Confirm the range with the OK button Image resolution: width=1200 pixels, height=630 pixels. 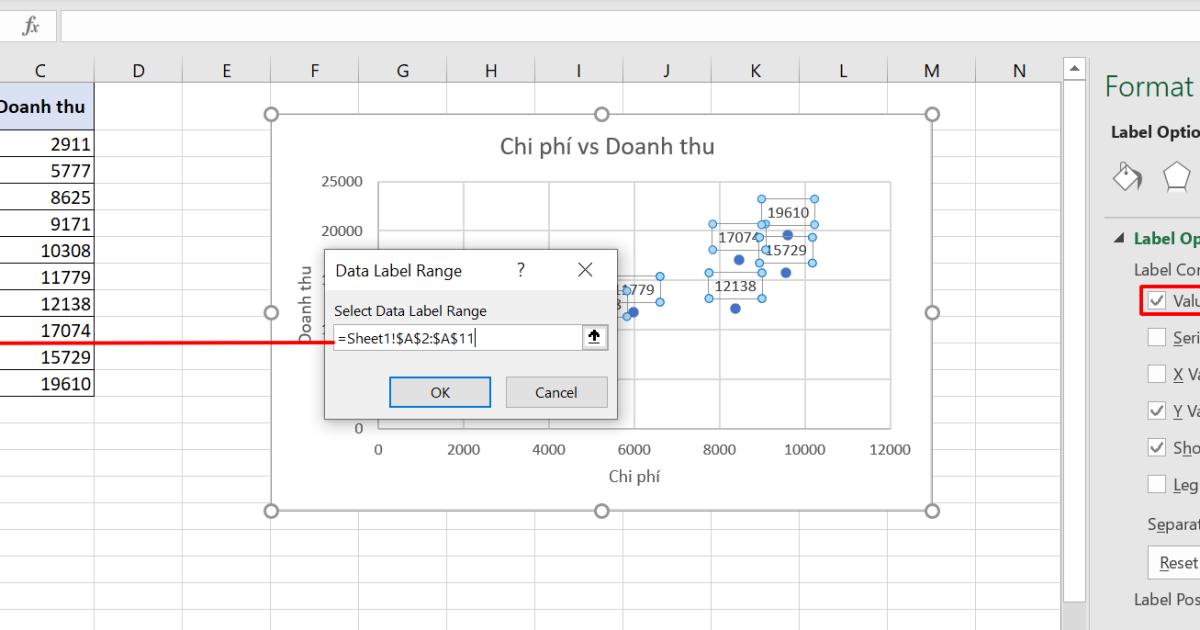tap(440, 391)
